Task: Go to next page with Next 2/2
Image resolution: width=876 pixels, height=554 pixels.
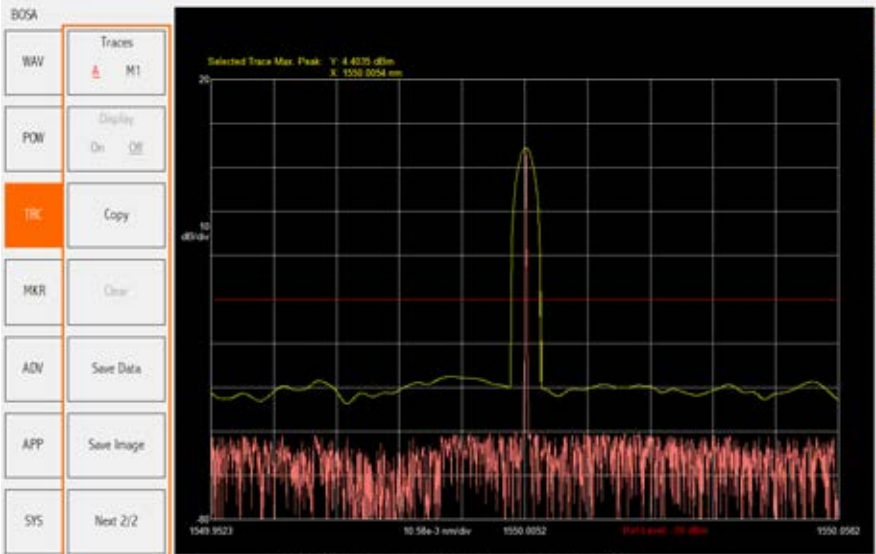Action: click(116, 521)
